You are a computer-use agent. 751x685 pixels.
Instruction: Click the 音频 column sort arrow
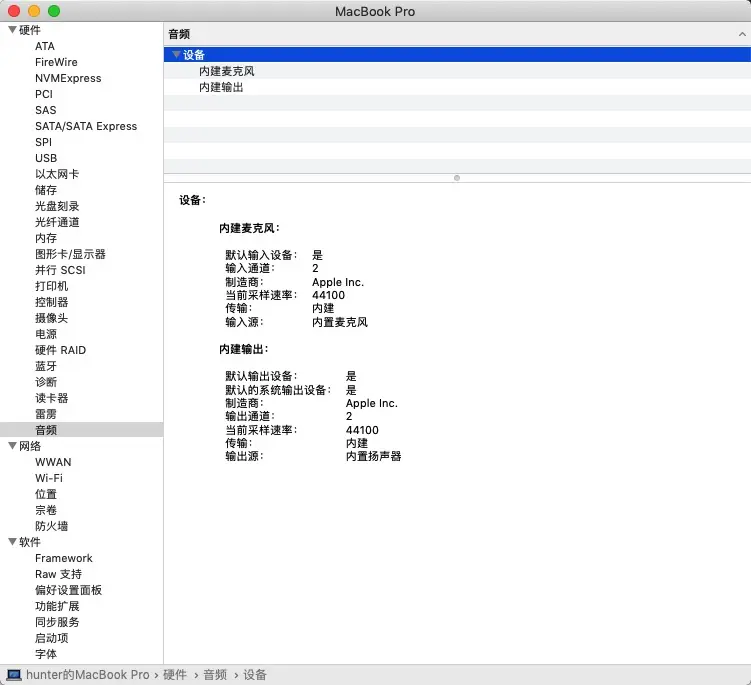click(x=741, y=34)
